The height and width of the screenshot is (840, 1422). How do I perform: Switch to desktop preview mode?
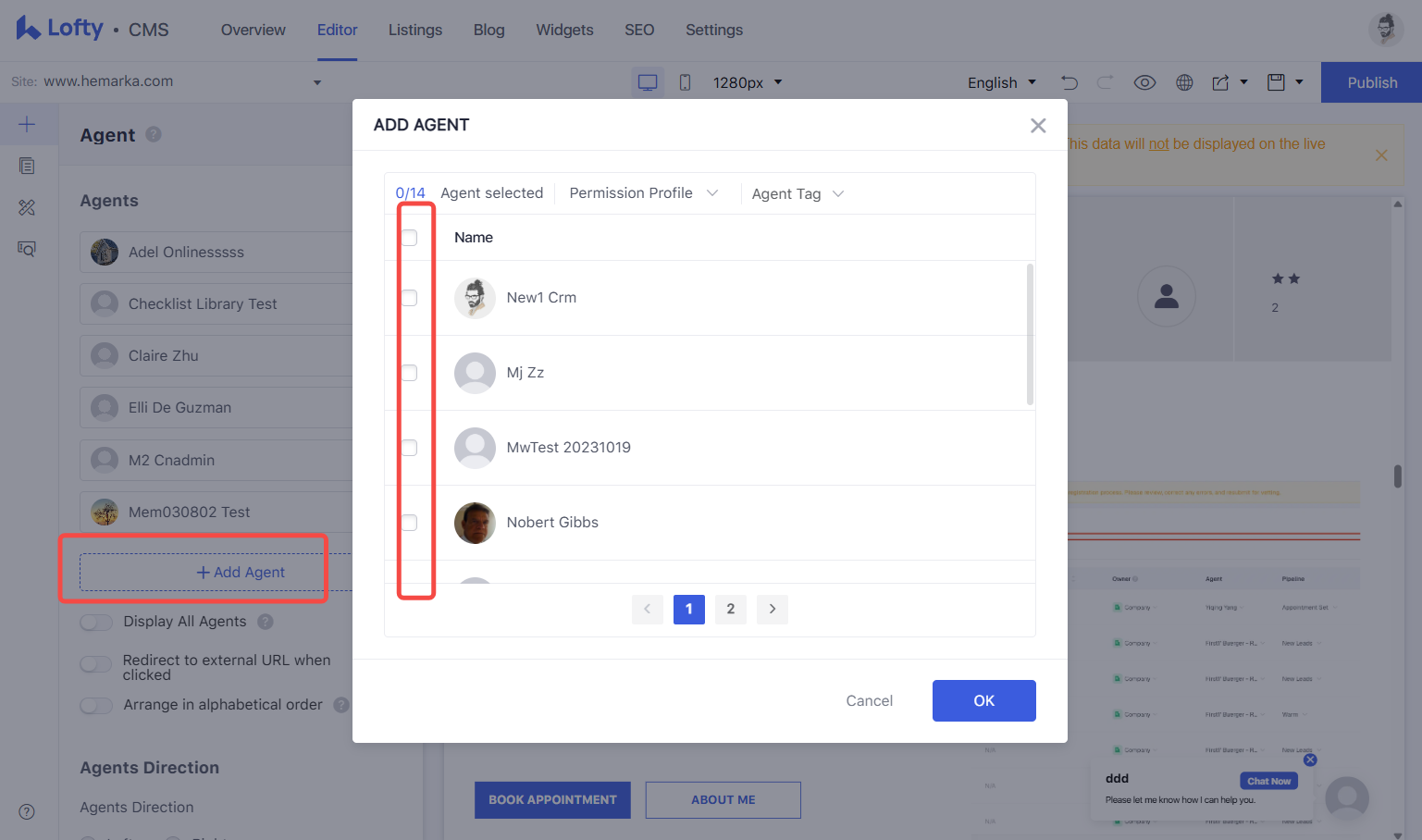coord(648,82)
